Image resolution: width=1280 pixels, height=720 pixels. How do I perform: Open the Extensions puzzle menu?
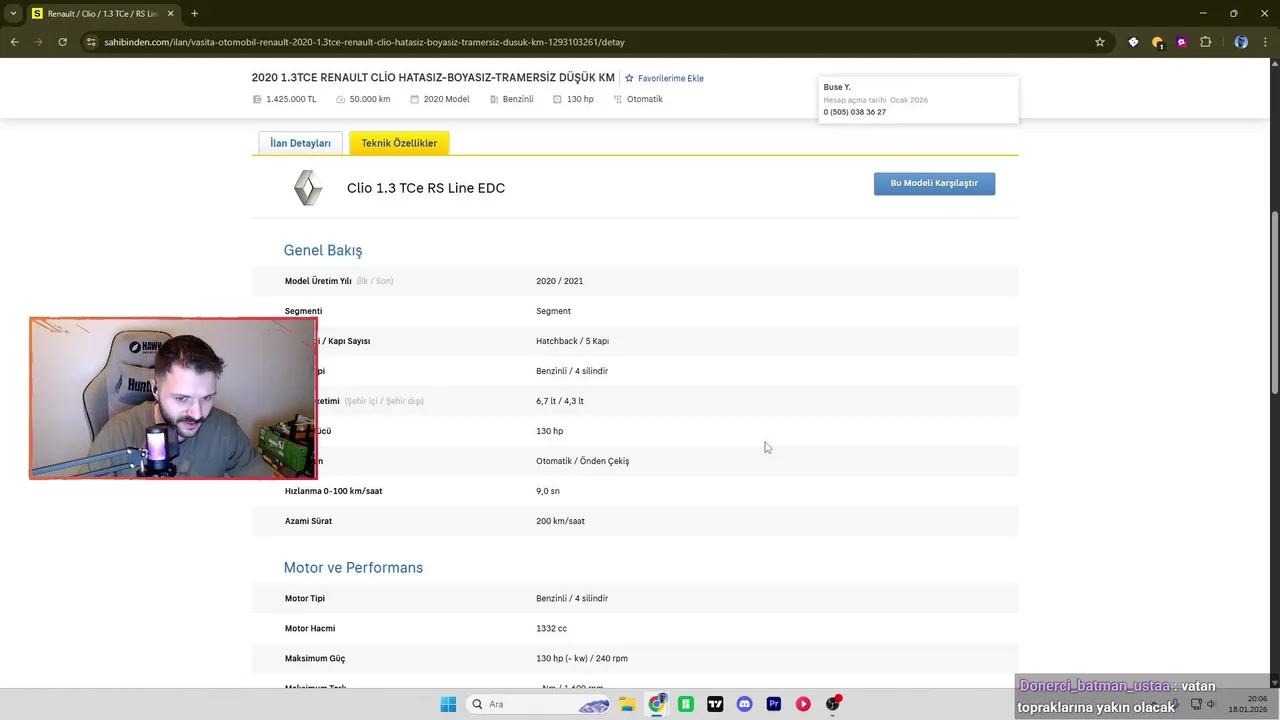pos(1205,42)
